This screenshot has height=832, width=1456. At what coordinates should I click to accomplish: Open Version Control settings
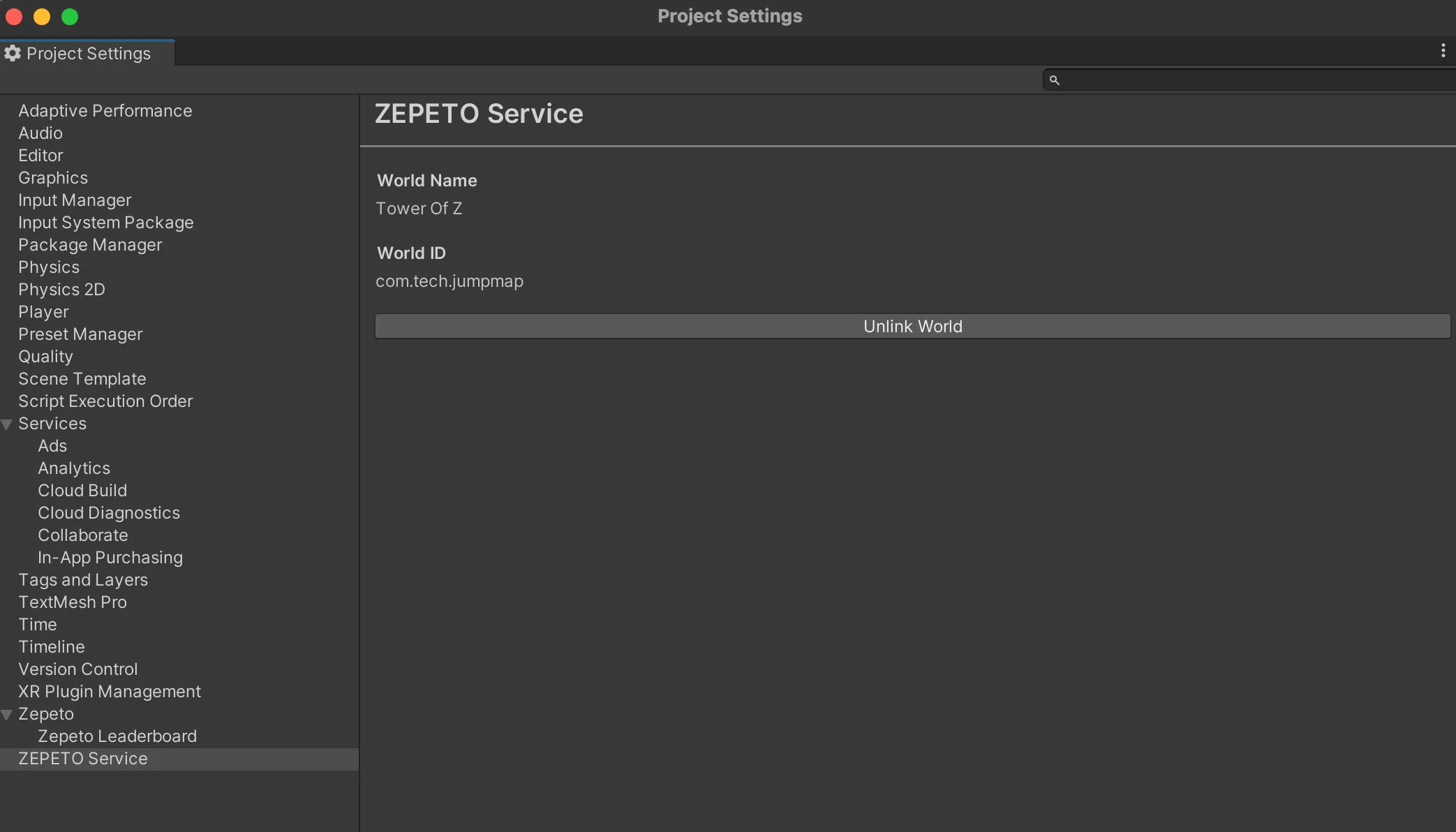(x=78, y=669)
